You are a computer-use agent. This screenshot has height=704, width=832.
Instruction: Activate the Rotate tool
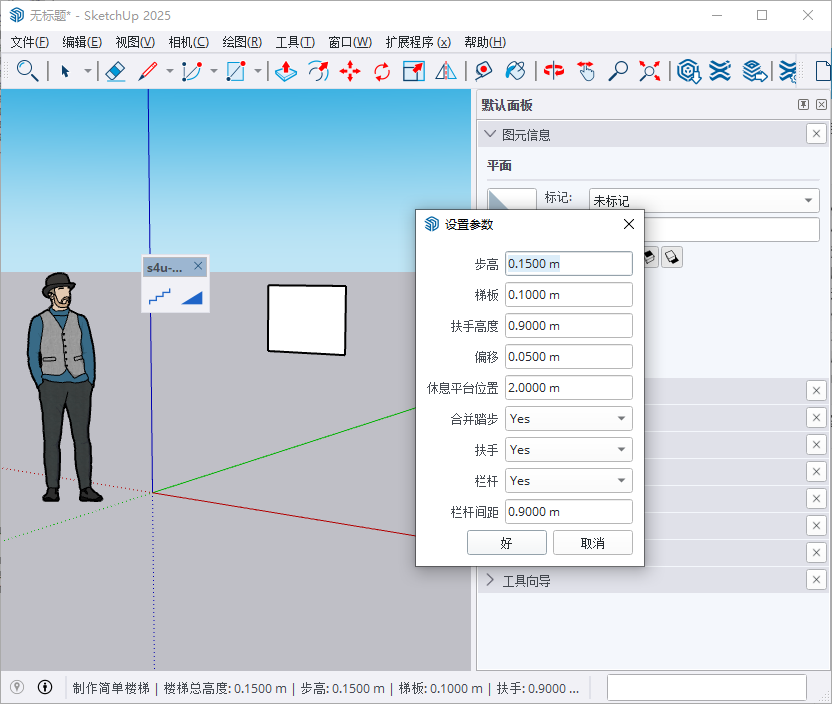[383, 71]
